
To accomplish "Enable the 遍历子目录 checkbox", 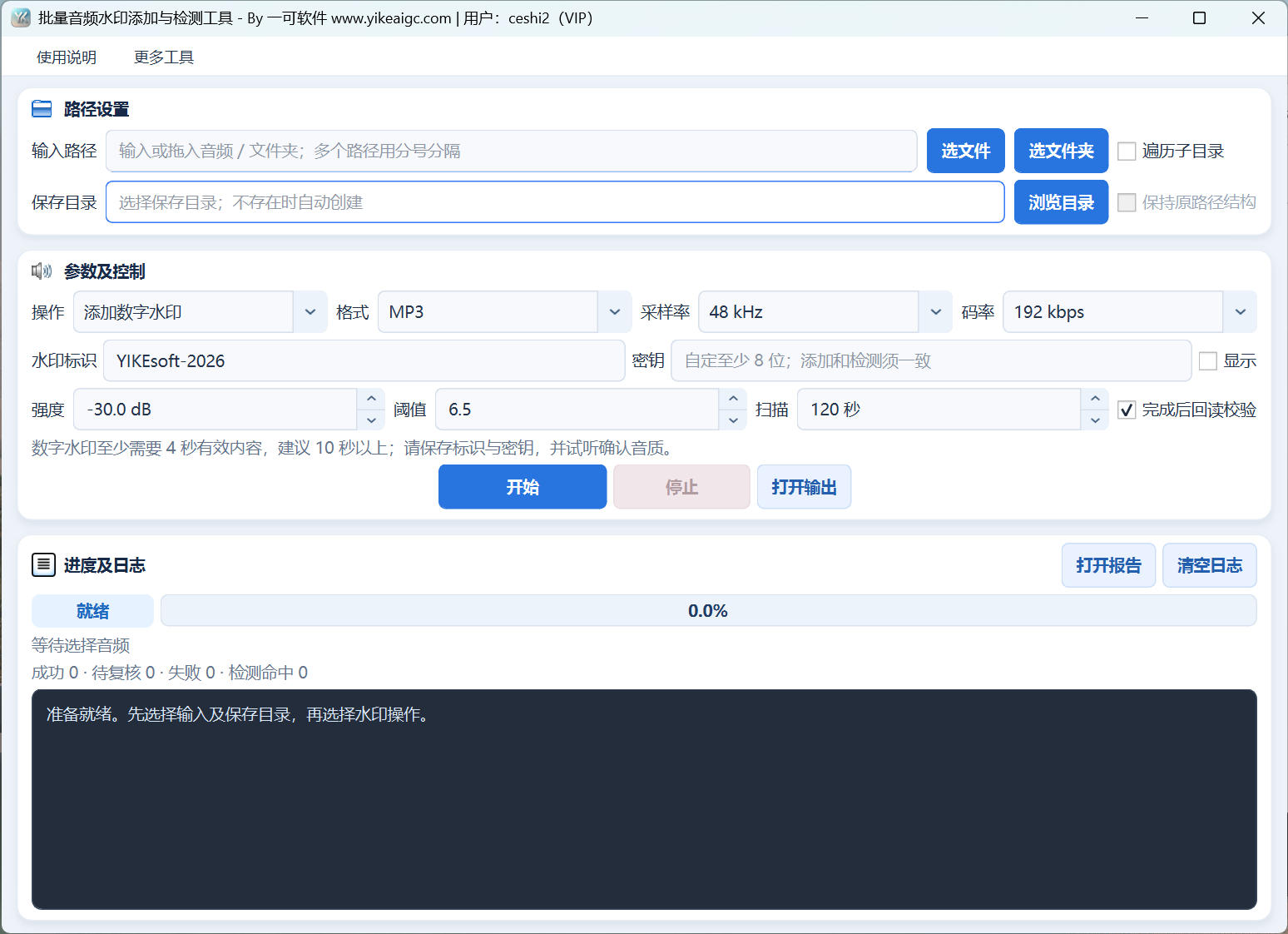I will point(1127,151).
